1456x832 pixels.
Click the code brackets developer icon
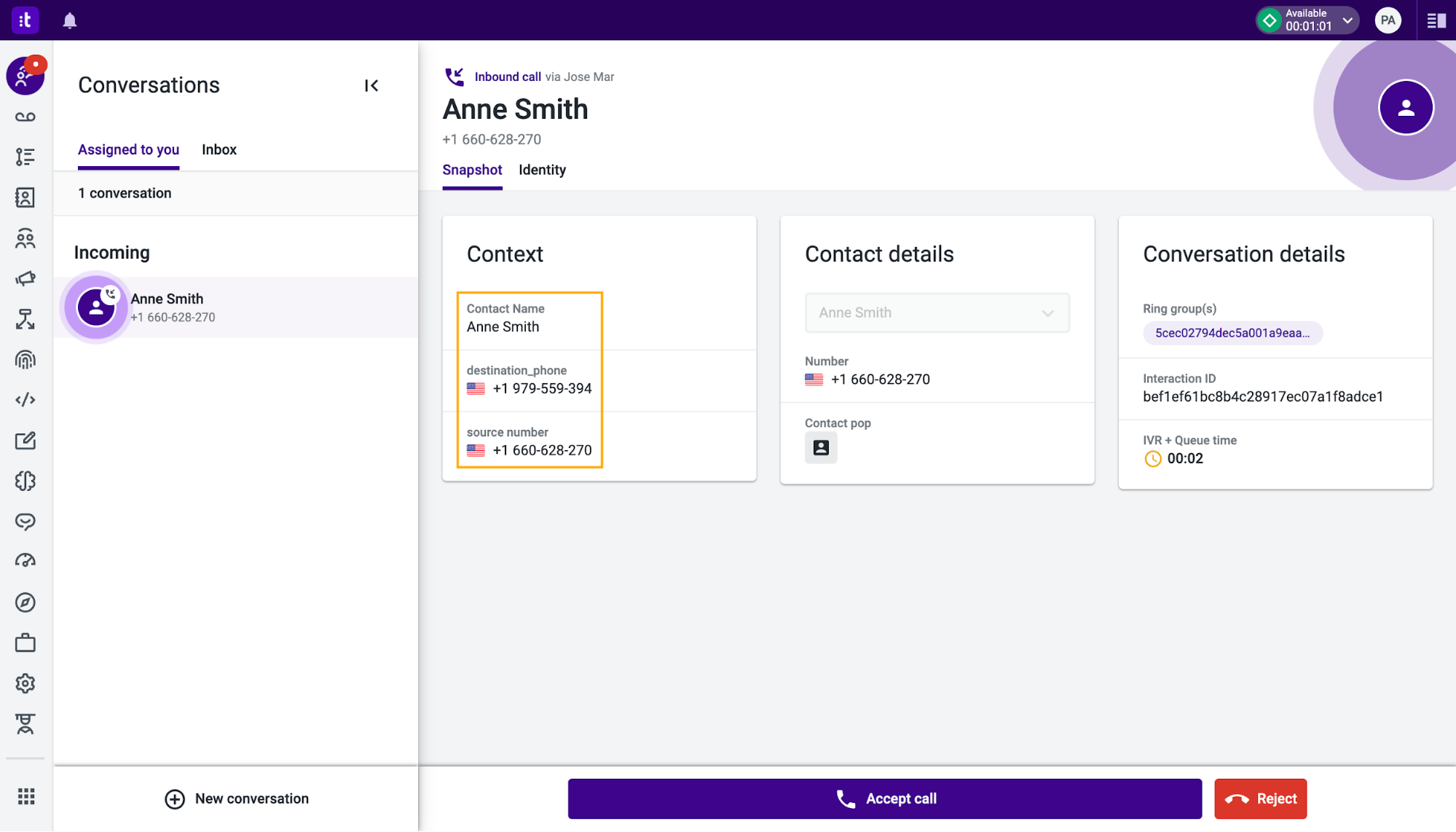click(x=25, y=400)
